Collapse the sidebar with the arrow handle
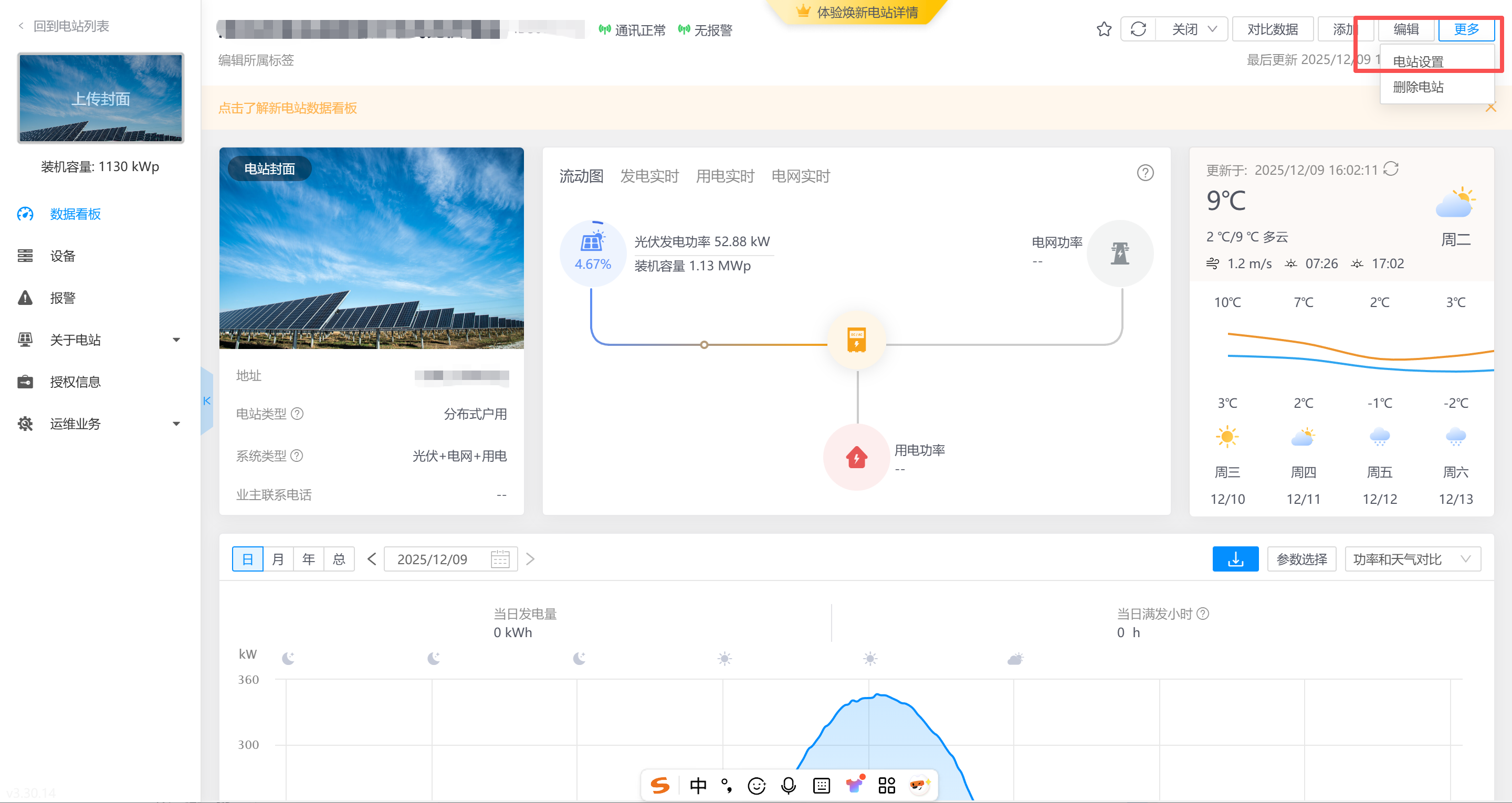 tap(207, 401)
